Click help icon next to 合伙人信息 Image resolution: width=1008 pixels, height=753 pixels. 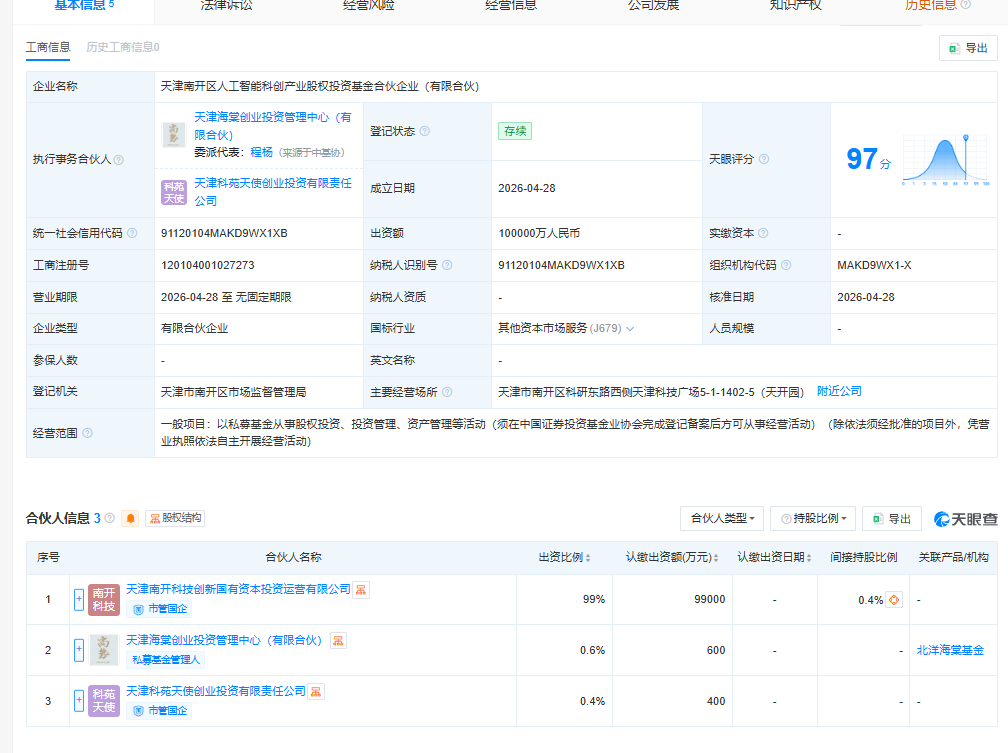pos(109,518)
